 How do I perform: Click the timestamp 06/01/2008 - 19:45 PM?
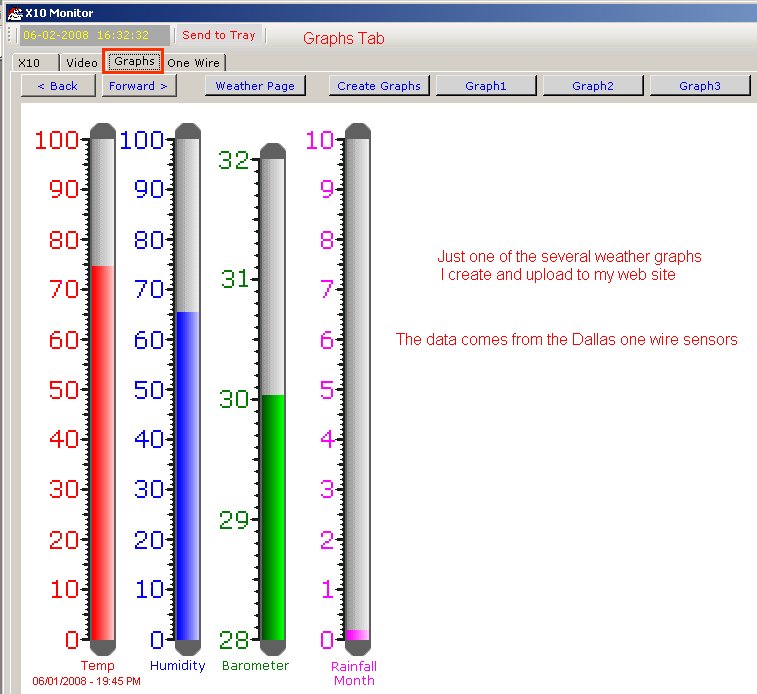tap(86, 681)
